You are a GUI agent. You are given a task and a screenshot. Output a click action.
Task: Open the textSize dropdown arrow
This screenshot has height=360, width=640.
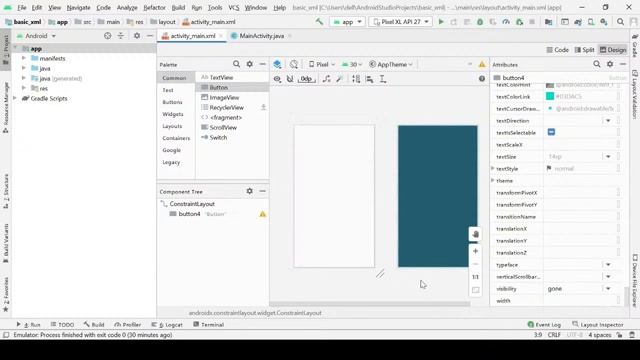click(x=608, y=157)
